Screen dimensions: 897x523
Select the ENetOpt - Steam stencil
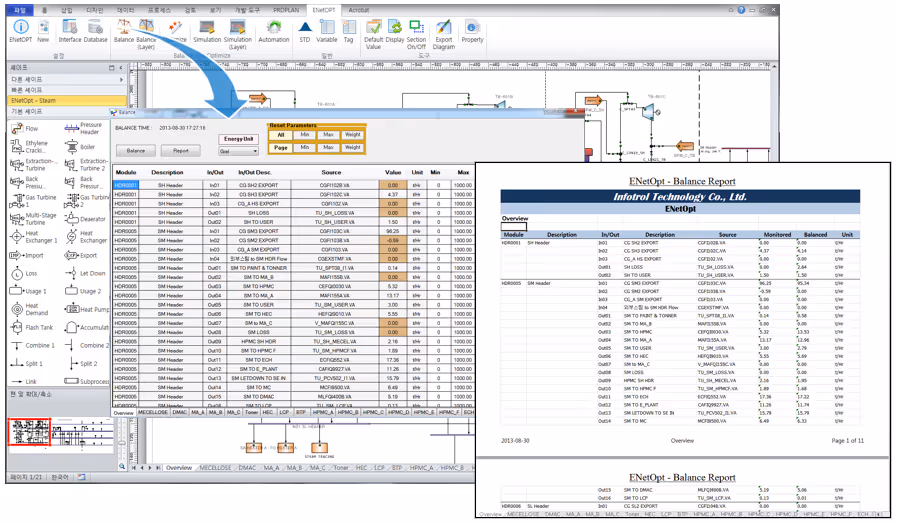(66, 101)
